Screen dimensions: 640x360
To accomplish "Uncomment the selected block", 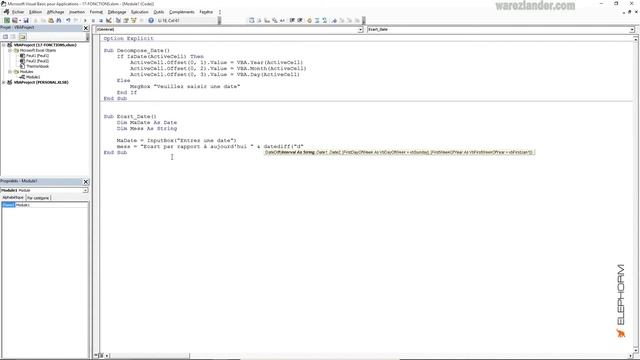I will pos(324,20).
